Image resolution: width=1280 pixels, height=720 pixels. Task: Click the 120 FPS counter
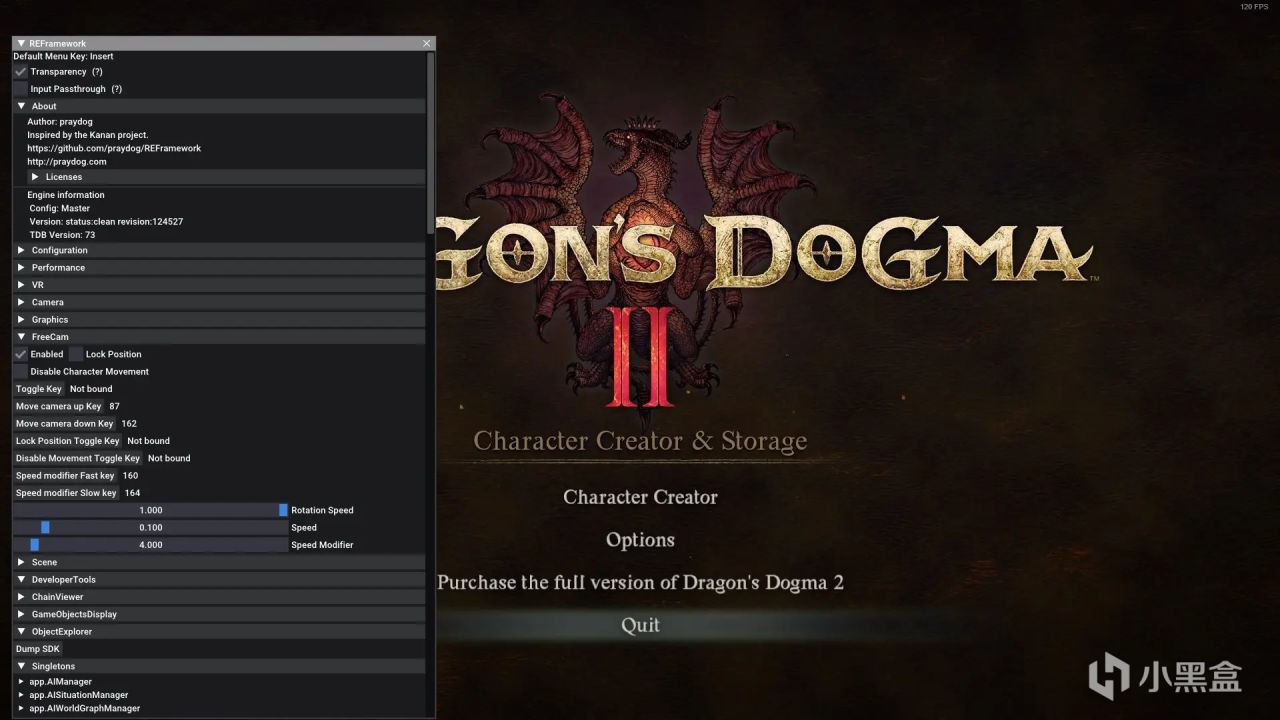pyautogui.click(x=1254, y=7)
